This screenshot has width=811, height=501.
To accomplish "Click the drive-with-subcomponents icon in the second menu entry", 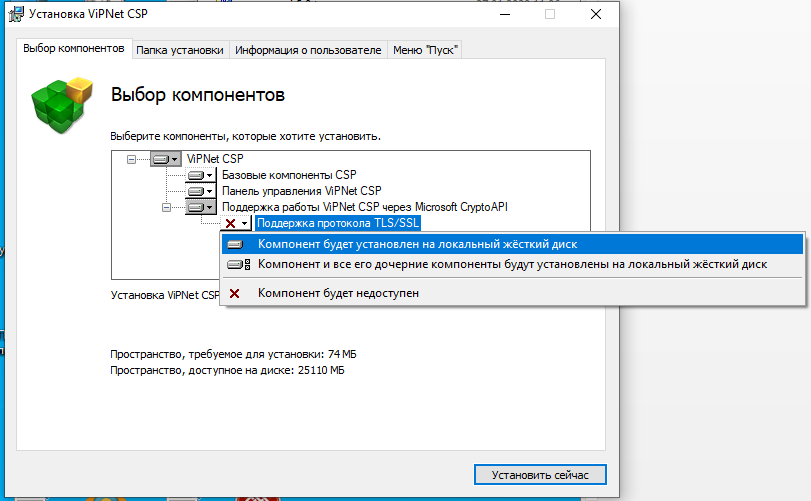I will [237, 265].
